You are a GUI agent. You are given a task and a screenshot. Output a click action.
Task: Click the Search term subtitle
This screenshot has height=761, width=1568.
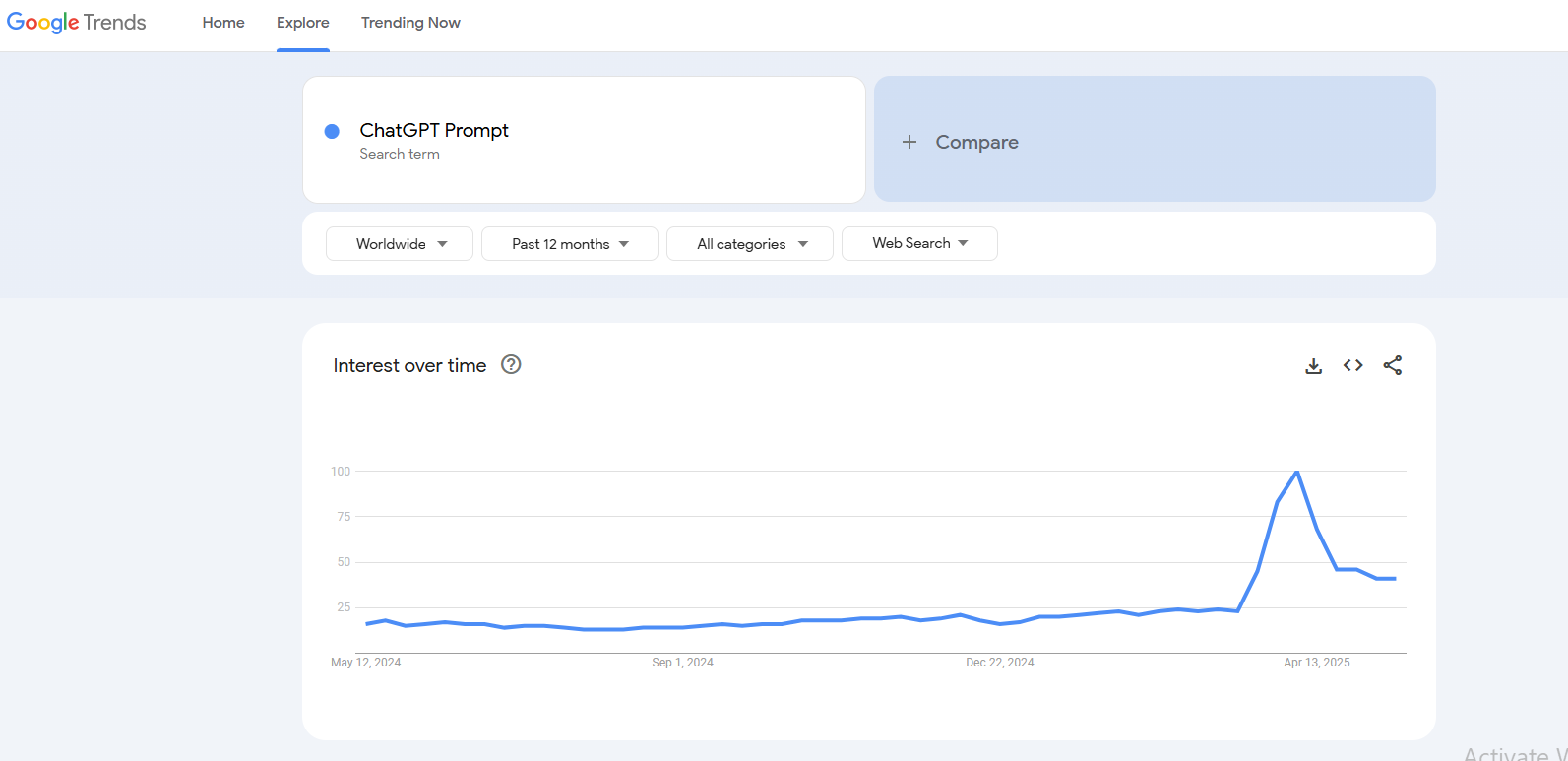pos(400,154)
